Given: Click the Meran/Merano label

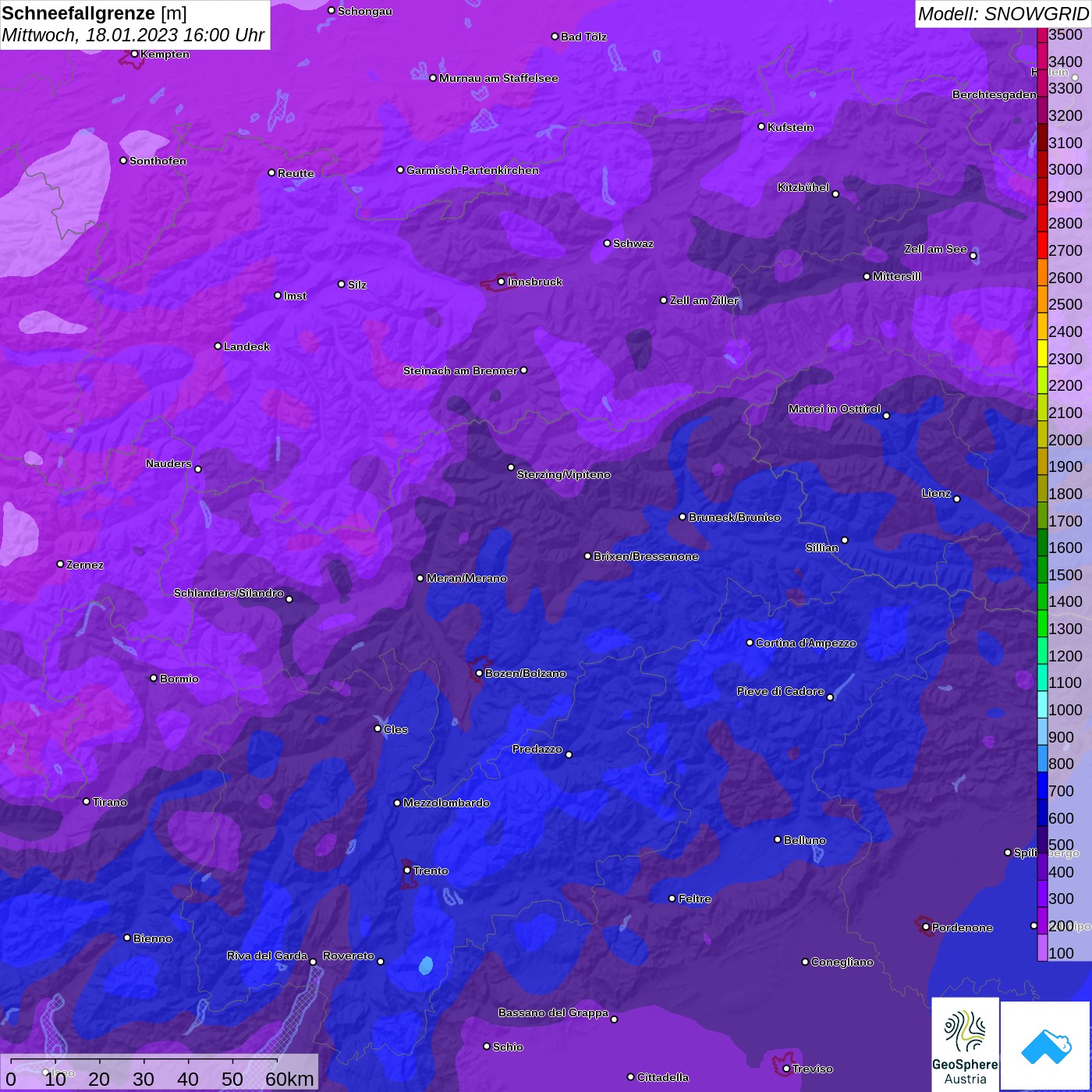Looking at the screenshot, I should [466, 578].
